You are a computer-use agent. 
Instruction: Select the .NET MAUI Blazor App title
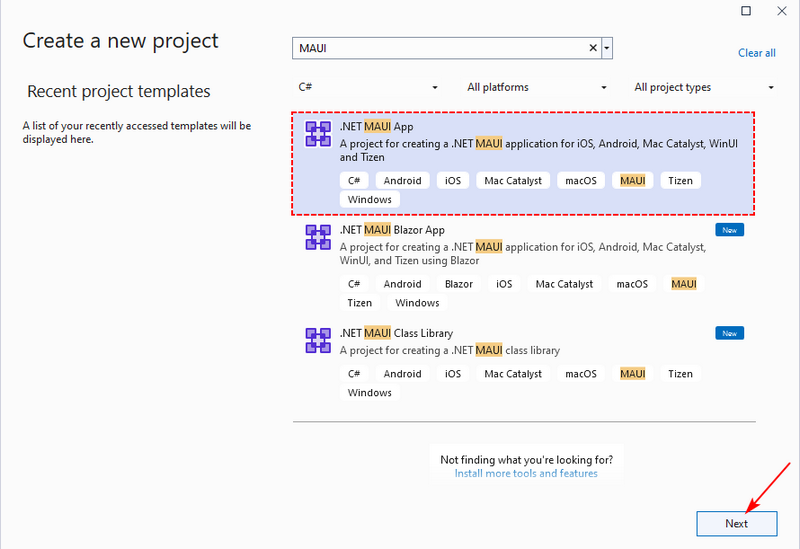click(x=392, y=230)
